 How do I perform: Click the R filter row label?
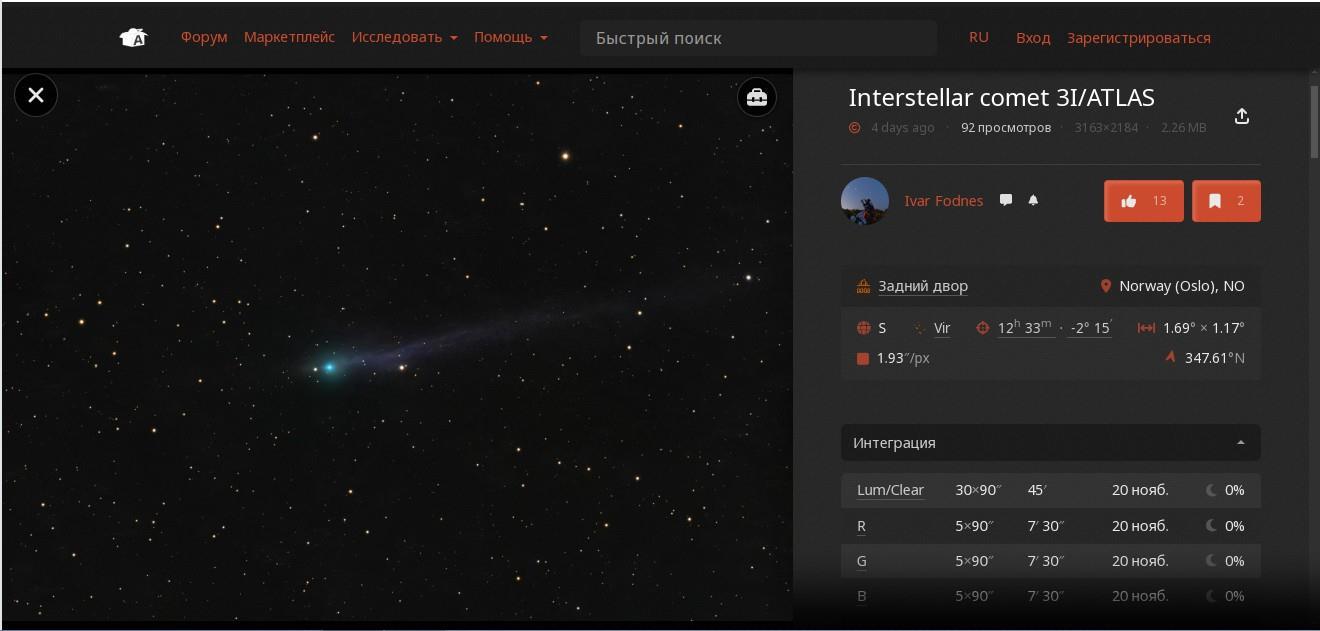[x=862, y=526]
